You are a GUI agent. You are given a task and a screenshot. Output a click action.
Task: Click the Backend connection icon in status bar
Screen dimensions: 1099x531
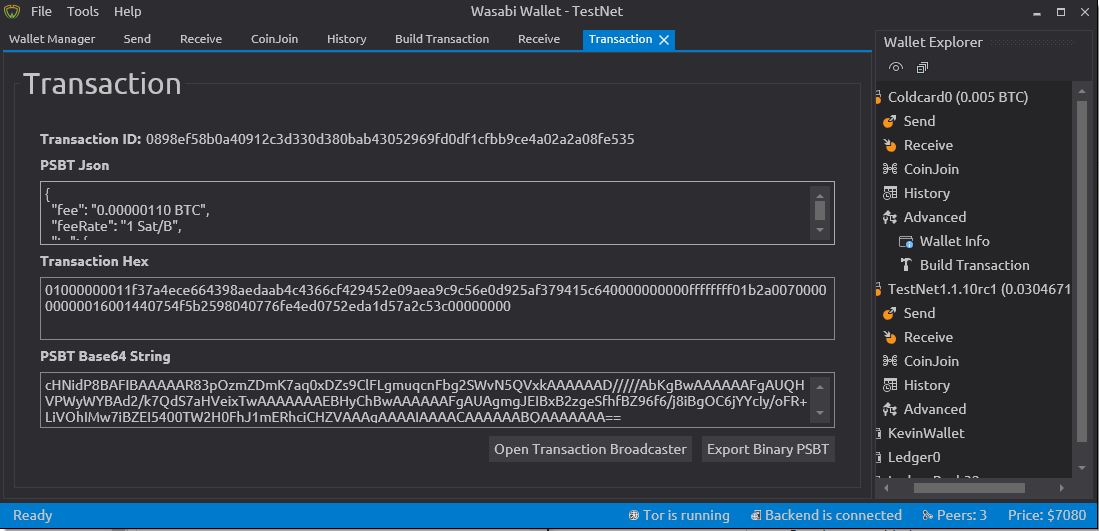[x=756, y=516]
